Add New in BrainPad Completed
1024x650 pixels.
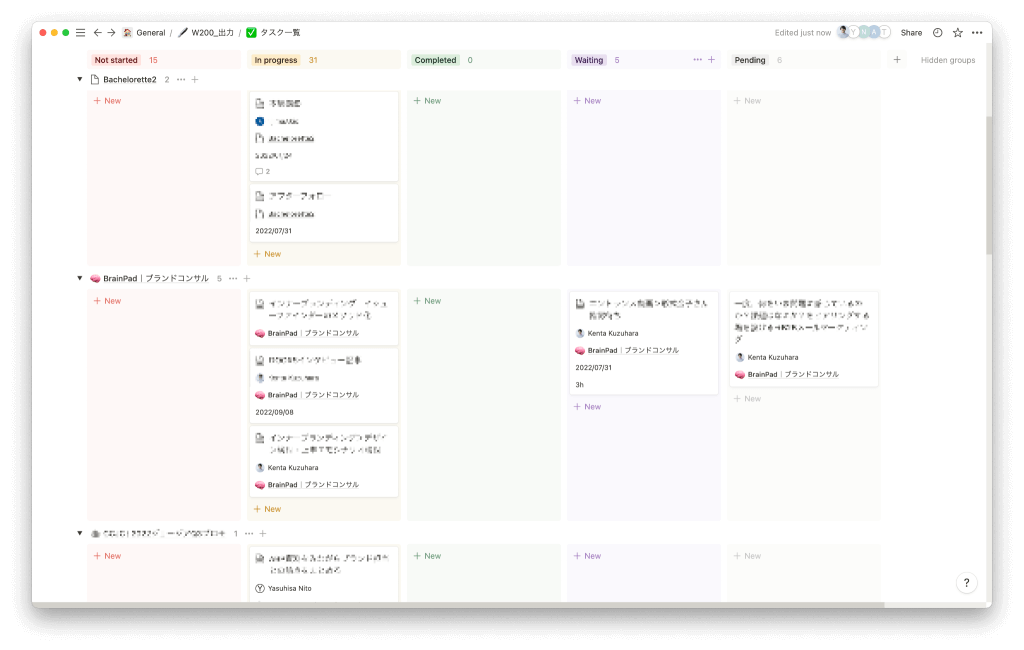coord(427,301)
